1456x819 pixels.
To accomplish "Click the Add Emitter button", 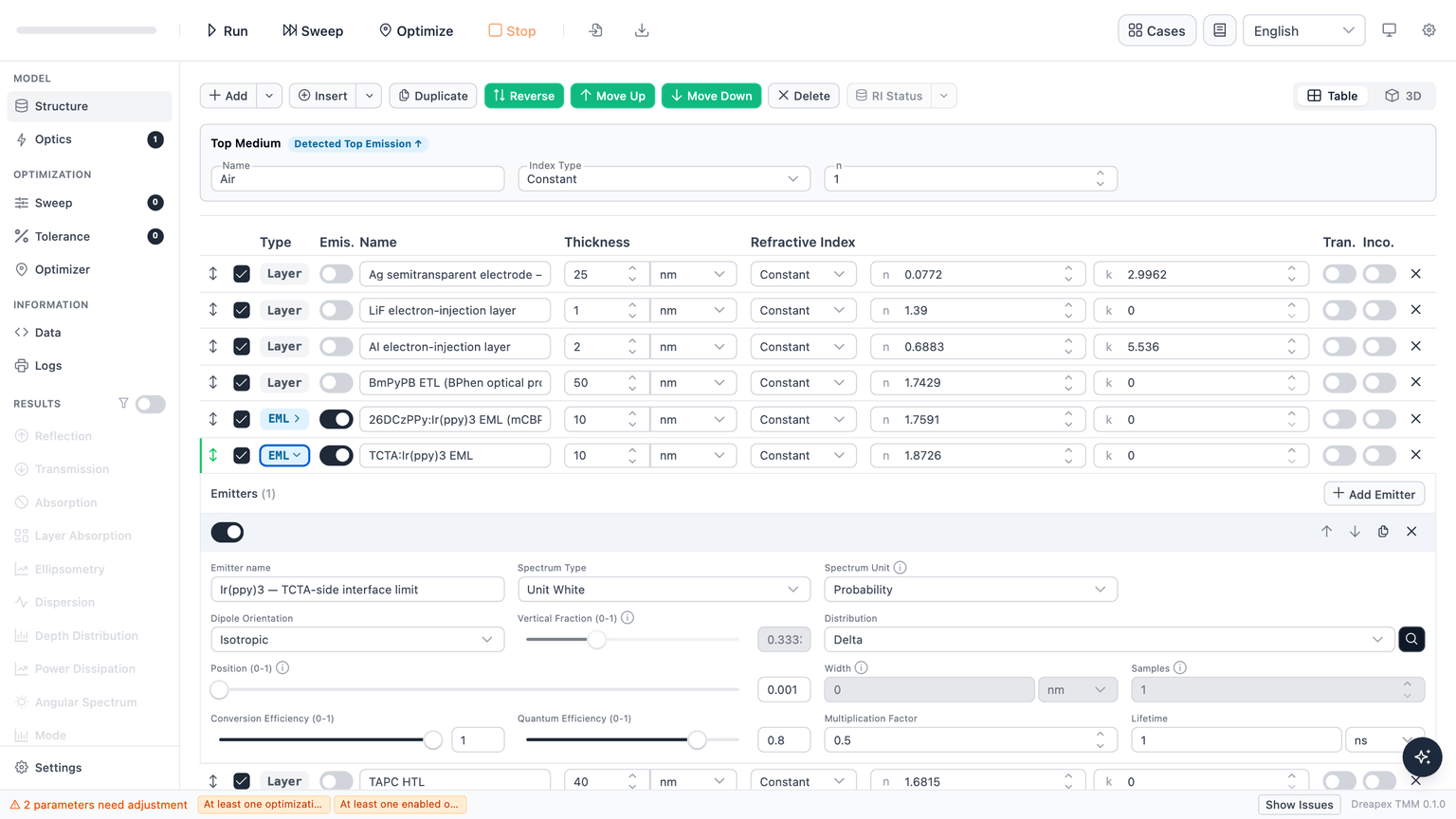I will pyautogui.click(x=1374, y=494).
